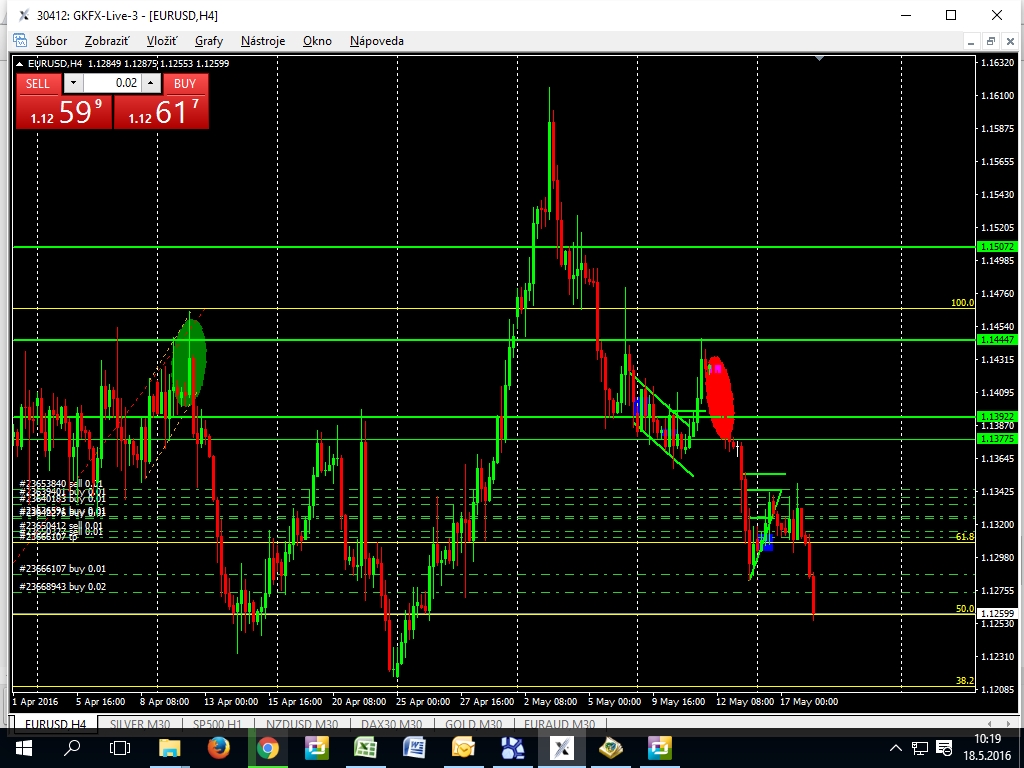Decrease lot volume with down arrow

[x=74, y=84]
